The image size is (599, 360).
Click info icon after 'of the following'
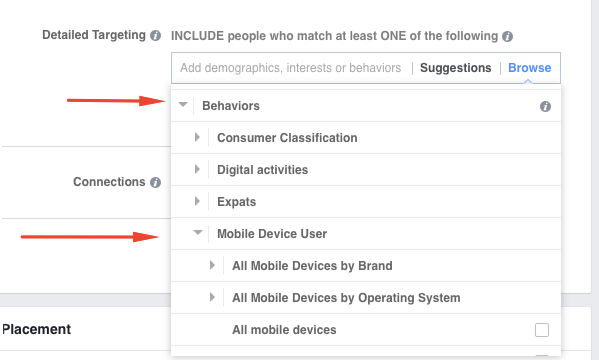tap(507, 36)
